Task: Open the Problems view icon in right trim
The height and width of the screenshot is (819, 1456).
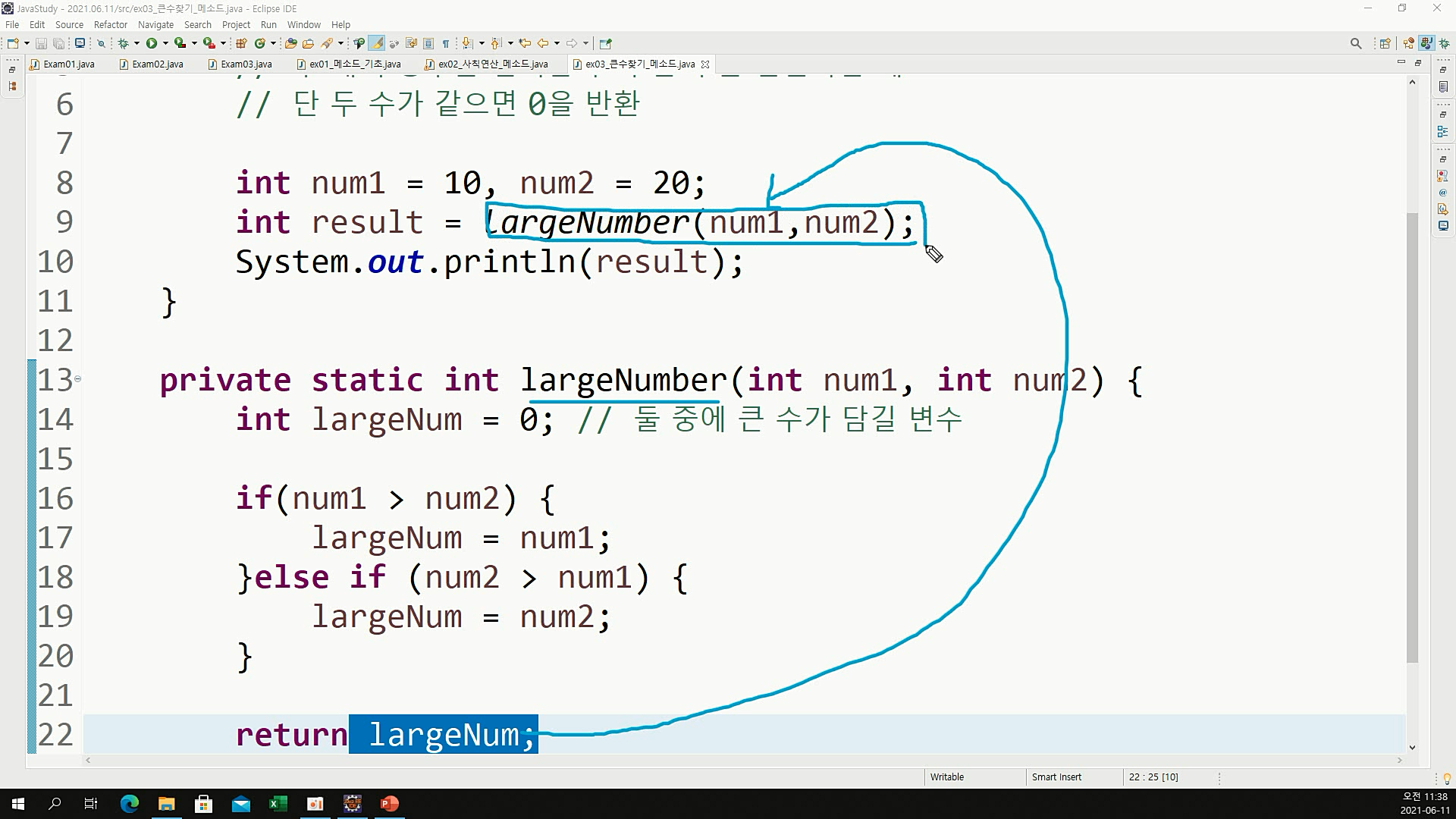Action: (1442, 176)
